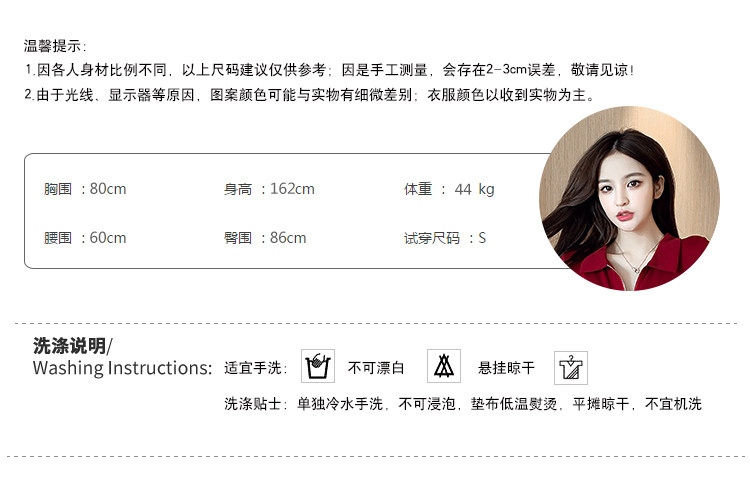The image size is (750, 479).
Task: Click the first tip about size 误差
Action: click(x=330, y=70)
